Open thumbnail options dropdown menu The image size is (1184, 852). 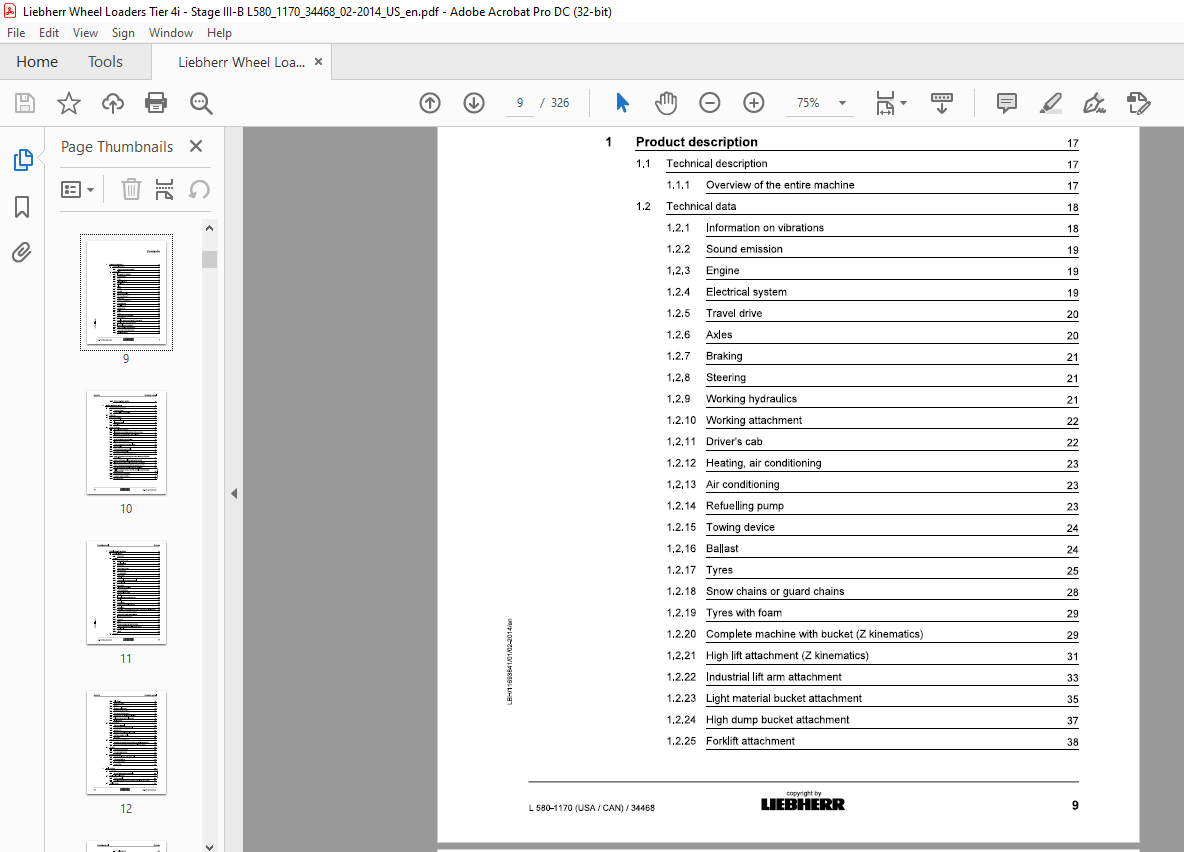pos(77,190)
